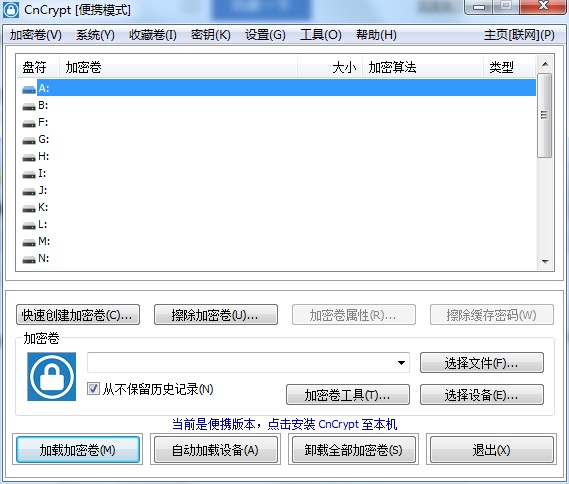Open the 主页[联网](P) menu
The width and height of the screenshot is (569, 484).
coord(519,35)
